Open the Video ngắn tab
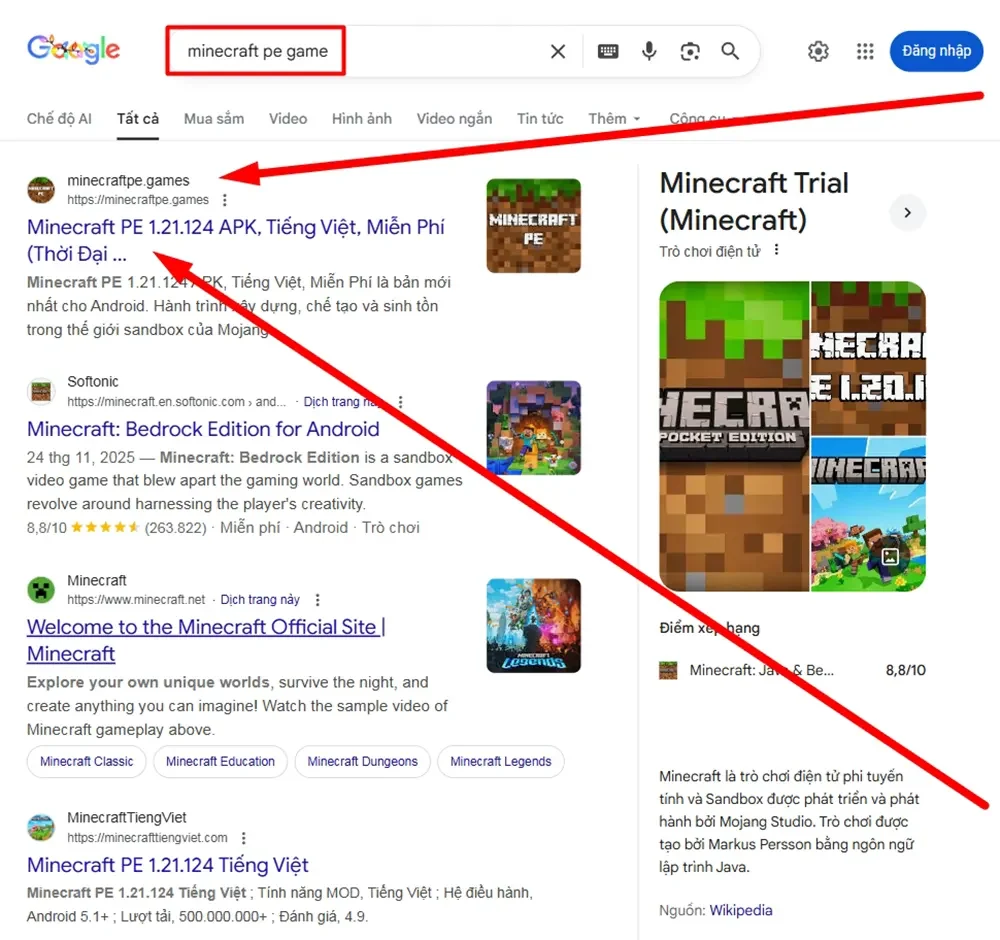Viewport: 1000px width, 940px height. [x=454, y=119]
